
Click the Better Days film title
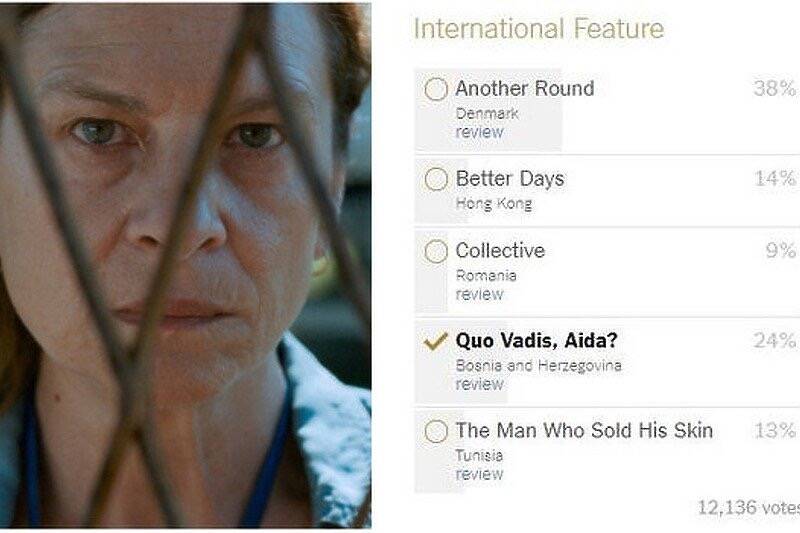tap(509, 179)
